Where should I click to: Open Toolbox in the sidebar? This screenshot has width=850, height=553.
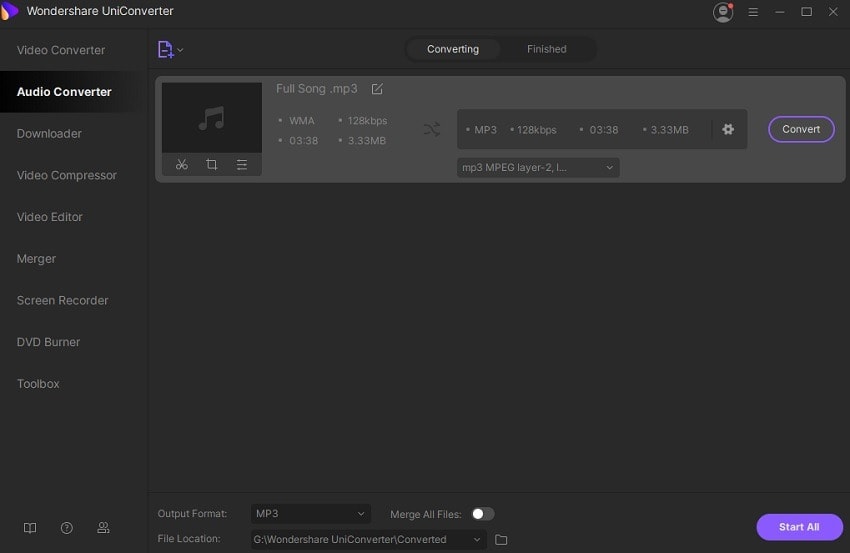(74, 384)
